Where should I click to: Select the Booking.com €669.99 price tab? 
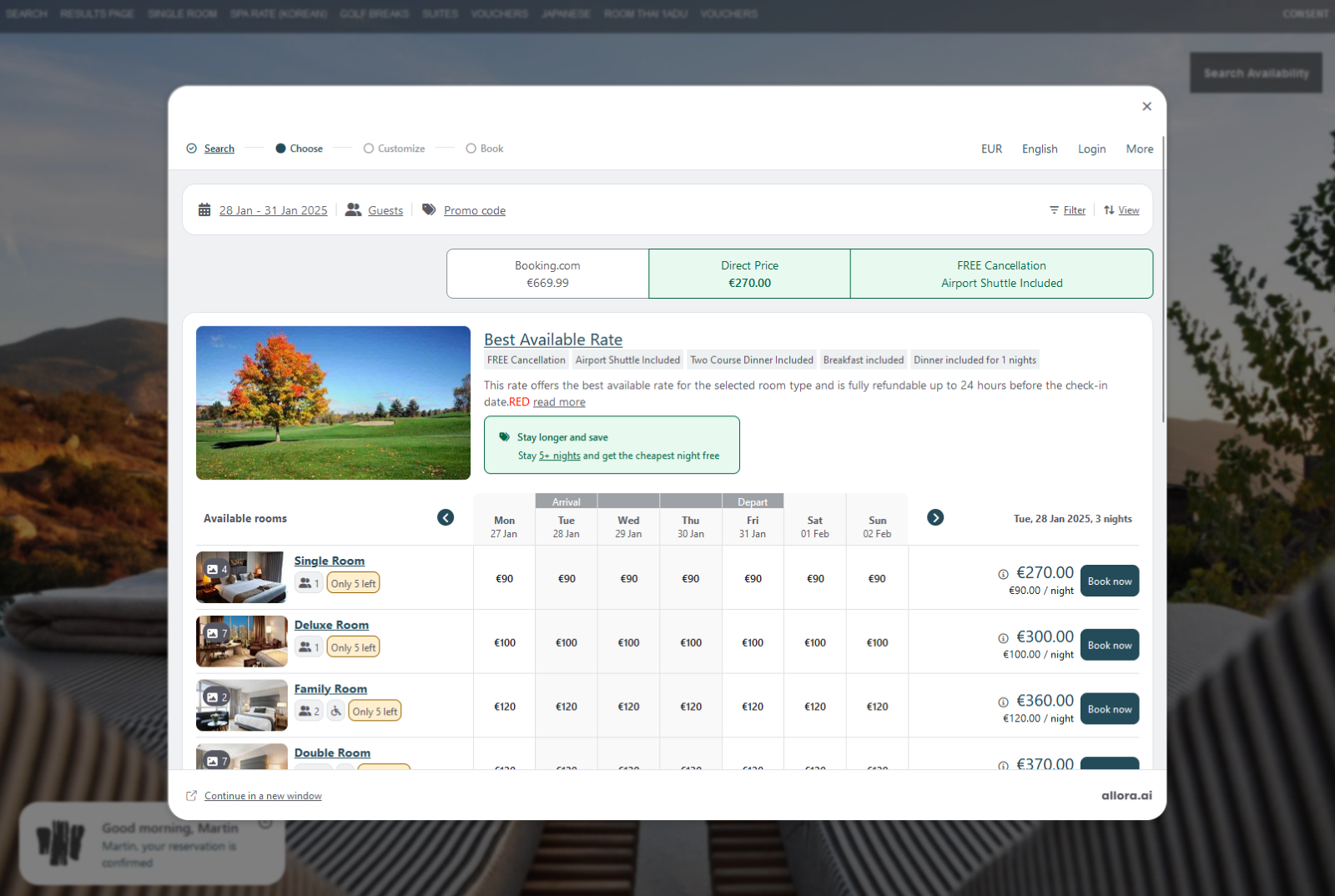547,274
